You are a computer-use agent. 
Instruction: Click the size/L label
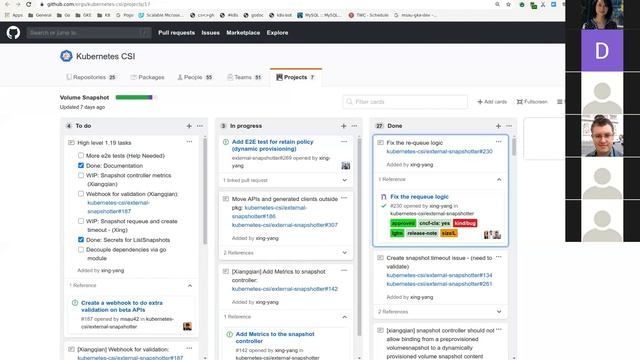(x=449, y=233)
